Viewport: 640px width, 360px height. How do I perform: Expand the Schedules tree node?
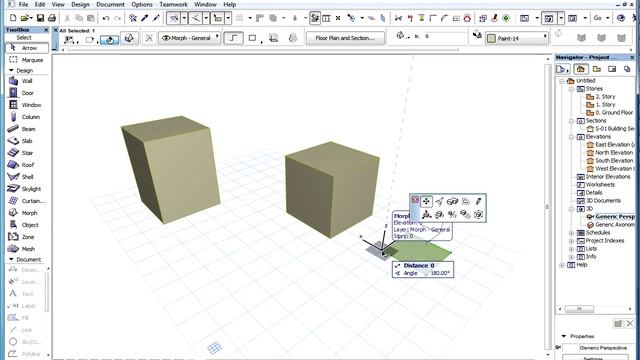tap(571, 233)
